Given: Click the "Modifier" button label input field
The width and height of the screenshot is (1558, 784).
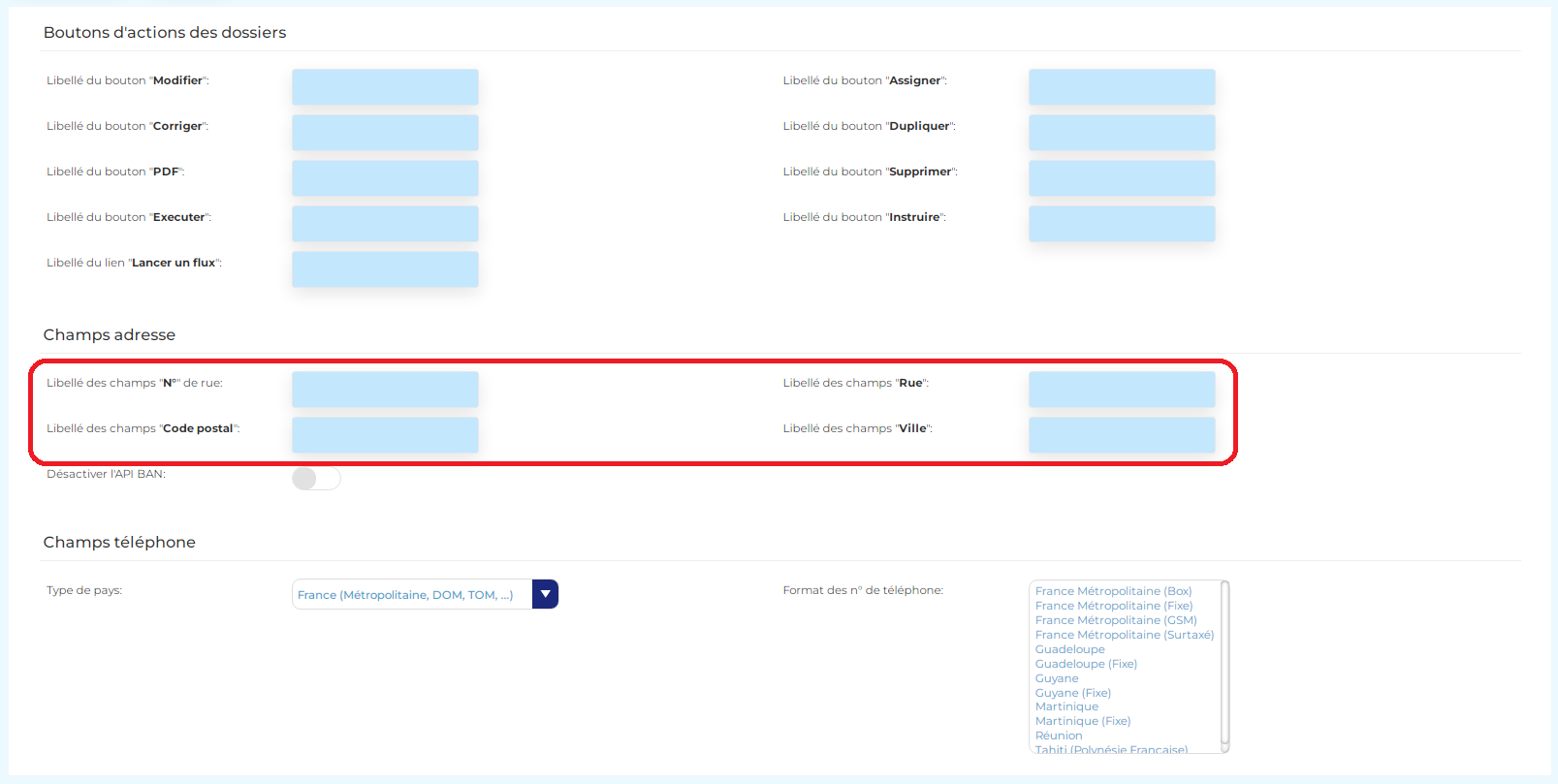Looking at the screenshot, I should pyautogui.click(x=385, y=86).
